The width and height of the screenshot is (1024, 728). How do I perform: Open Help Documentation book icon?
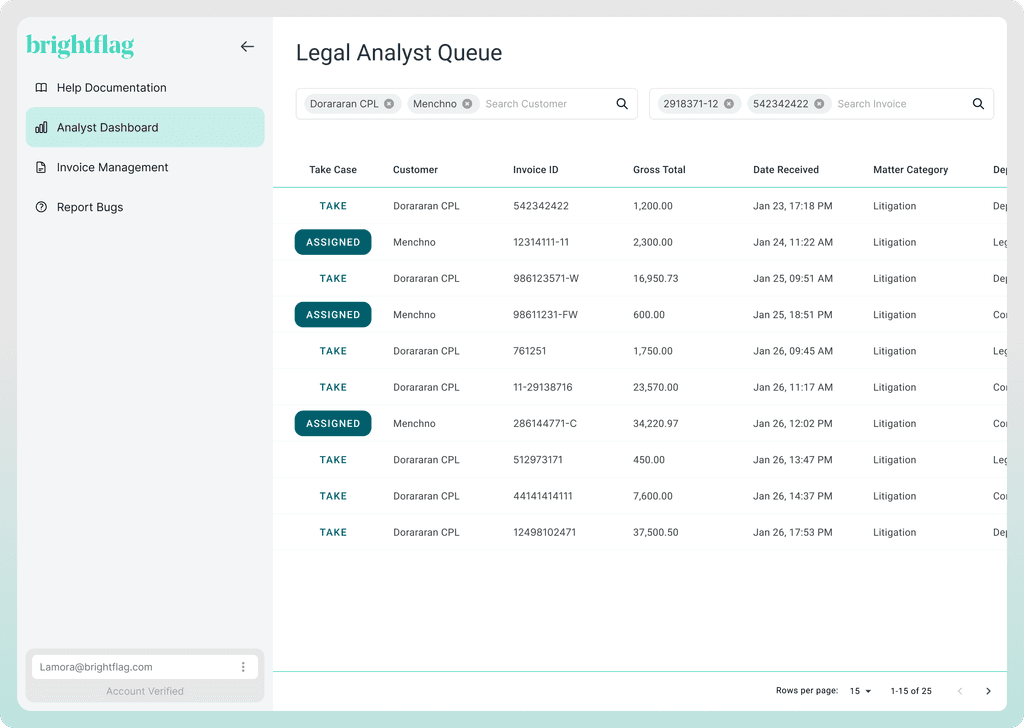41,87
